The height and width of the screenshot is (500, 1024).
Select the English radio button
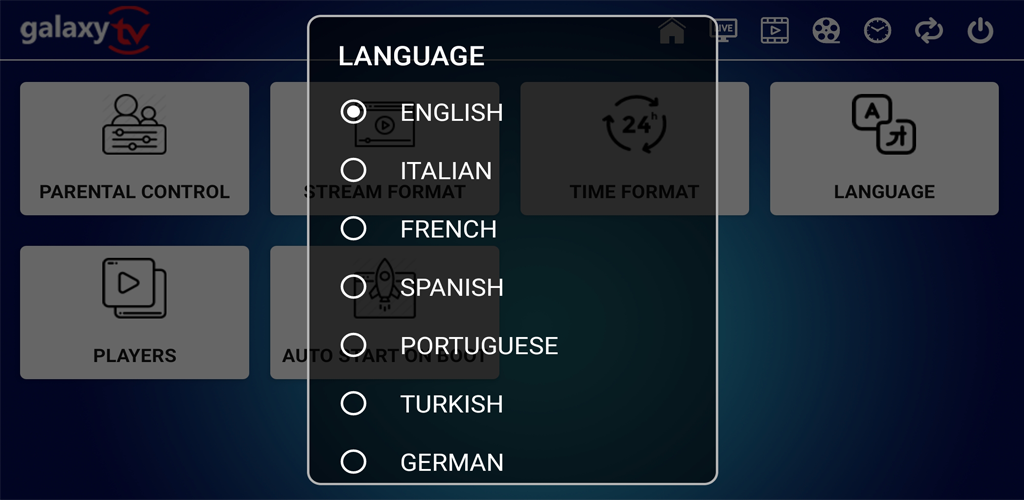tap(353, 112)
